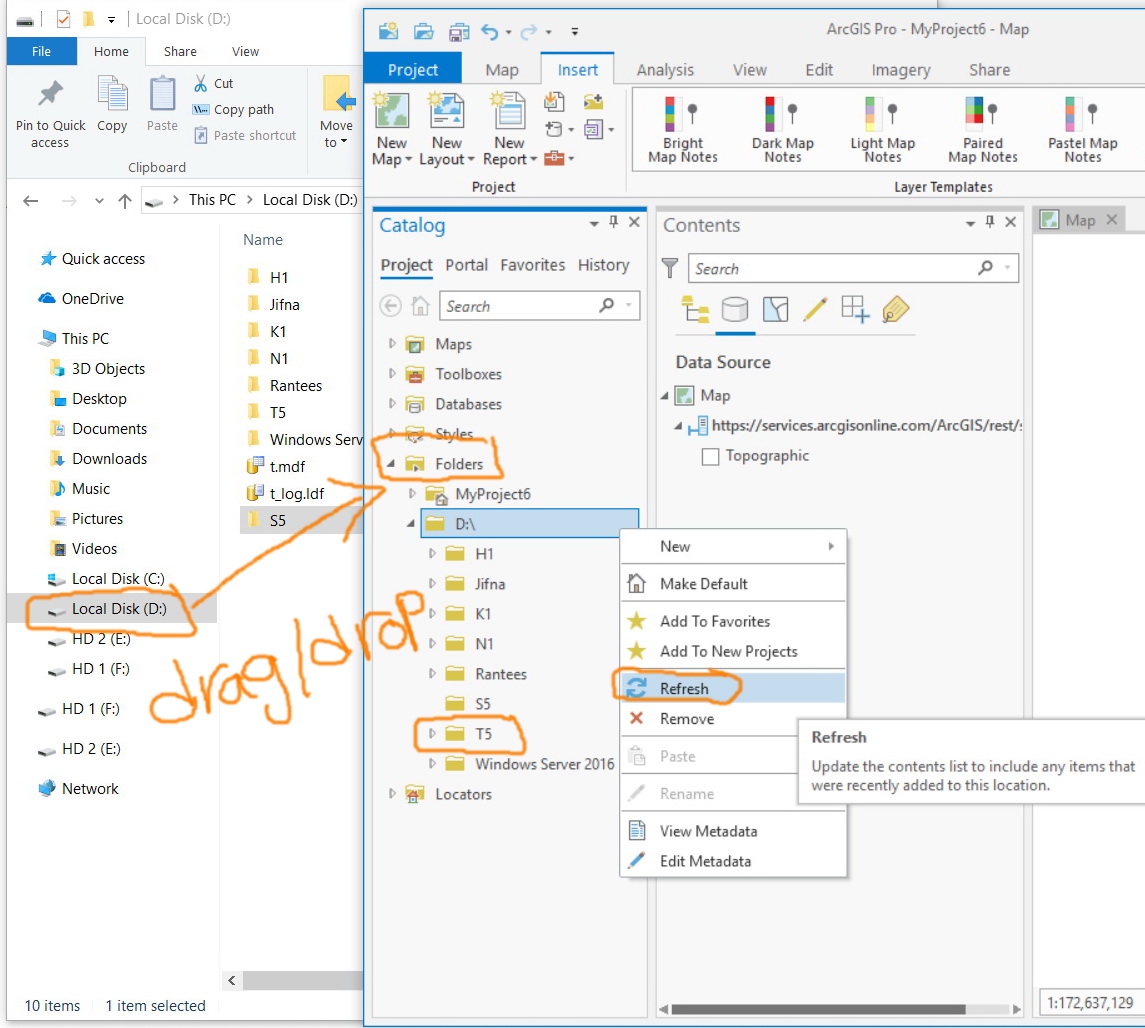Image resolution: width=1145 pixels, height=1028 pixels.
Task: Open the Catalog pane options dropdown
Action: 594,223
